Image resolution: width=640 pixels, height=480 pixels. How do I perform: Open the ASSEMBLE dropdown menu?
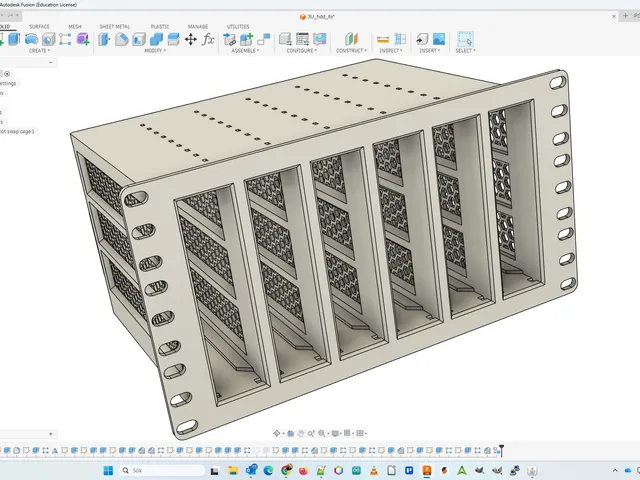[245, 51]
